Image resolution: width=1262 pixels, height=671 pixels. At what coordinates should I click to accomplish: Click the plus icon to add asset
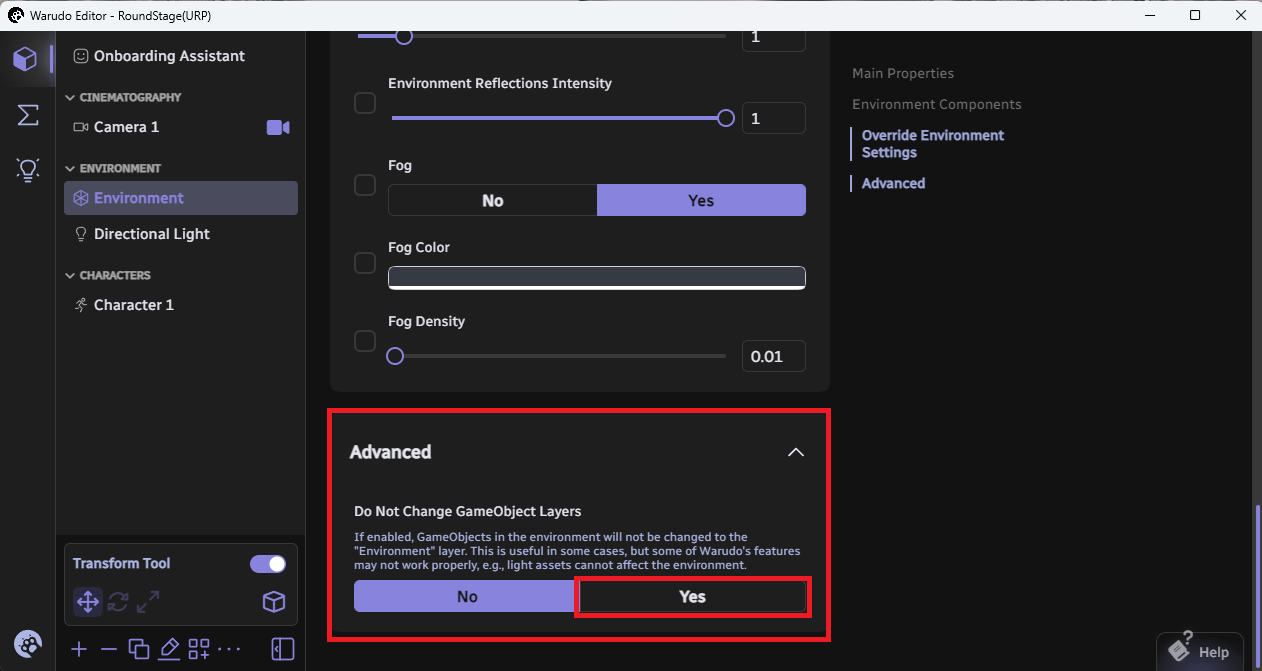(80, 649)
